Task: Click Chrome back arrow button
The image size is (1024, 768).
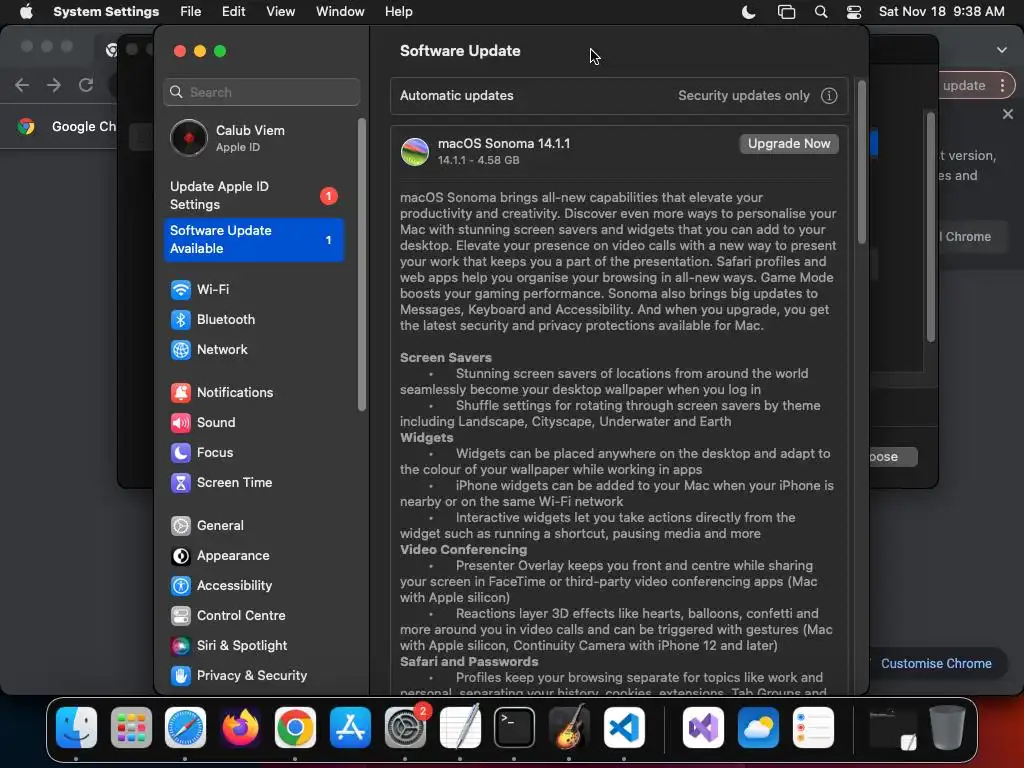Action: [22, 85]
